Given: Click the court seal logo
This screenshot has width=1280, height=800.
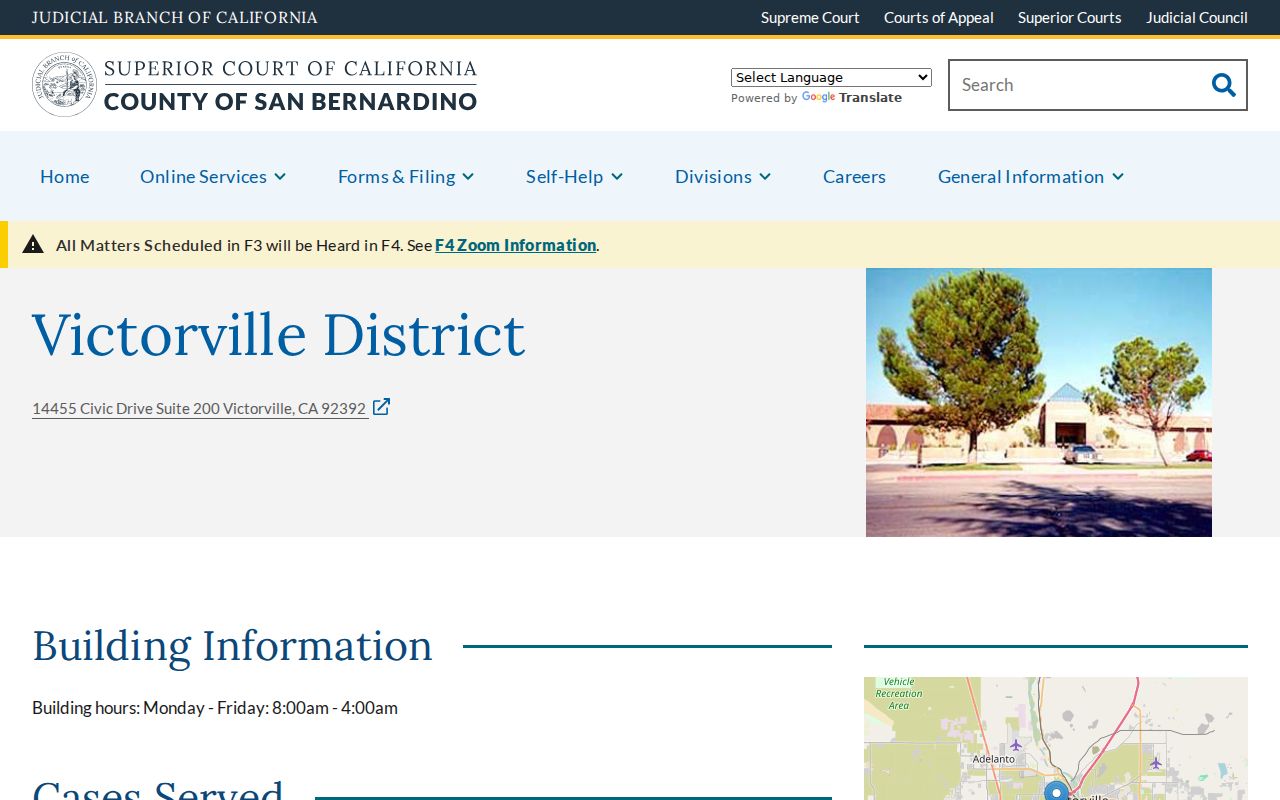Looking at the screenshot, I should point(65,85).
